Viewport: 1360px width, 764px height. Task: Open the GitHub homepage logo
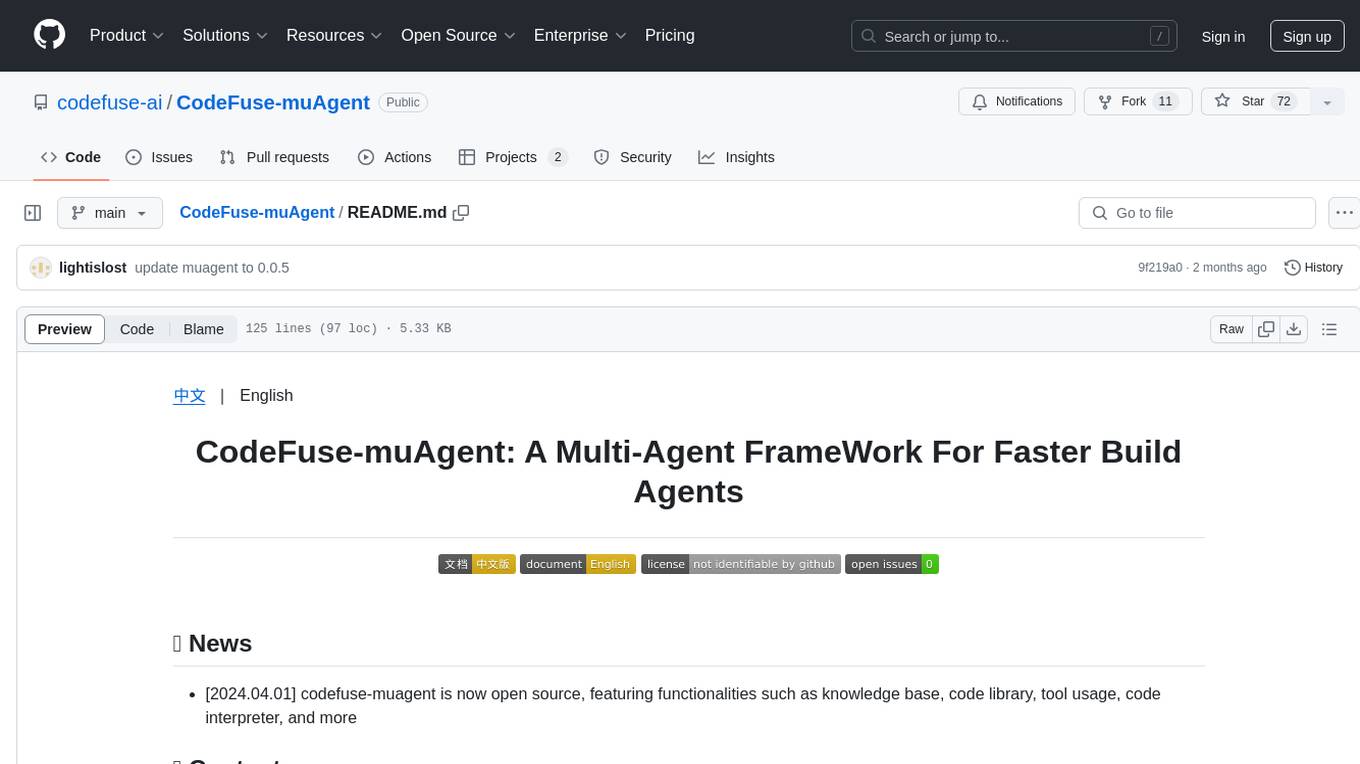click(49, 35)
